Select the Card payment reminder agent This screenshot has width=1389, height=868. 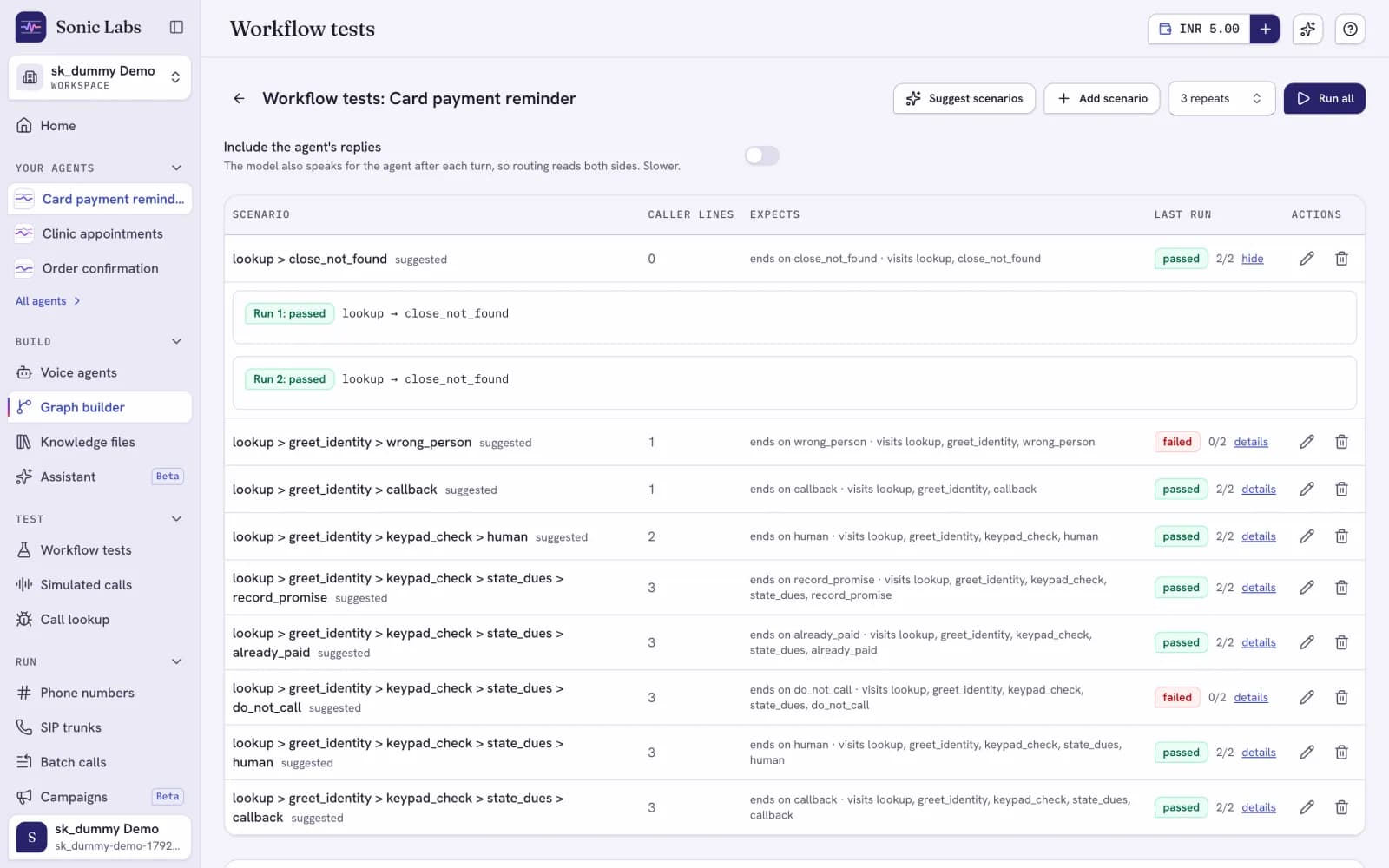click(100, 199)
